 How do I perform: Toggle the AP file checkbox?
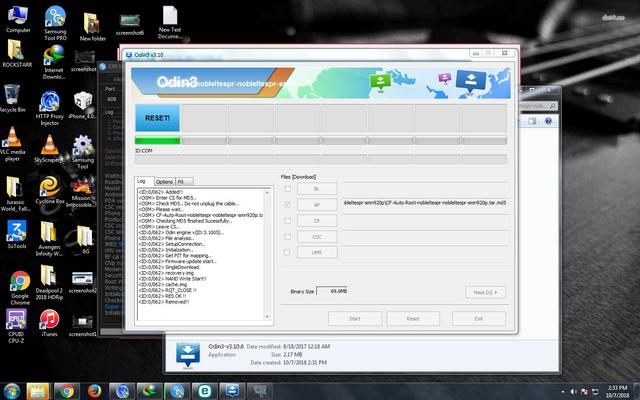click(x=288, y=204)
